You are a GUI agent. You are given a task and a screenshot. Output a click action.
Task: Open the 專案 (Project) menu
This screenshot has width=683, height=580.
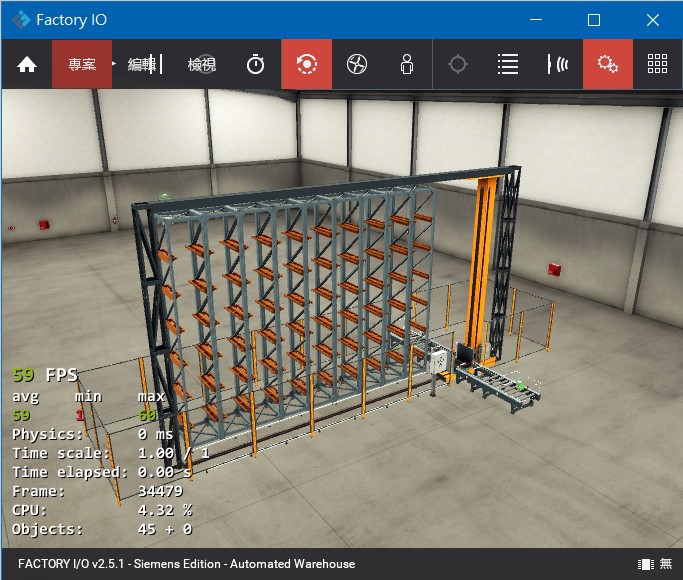click(x=82, y=64)
